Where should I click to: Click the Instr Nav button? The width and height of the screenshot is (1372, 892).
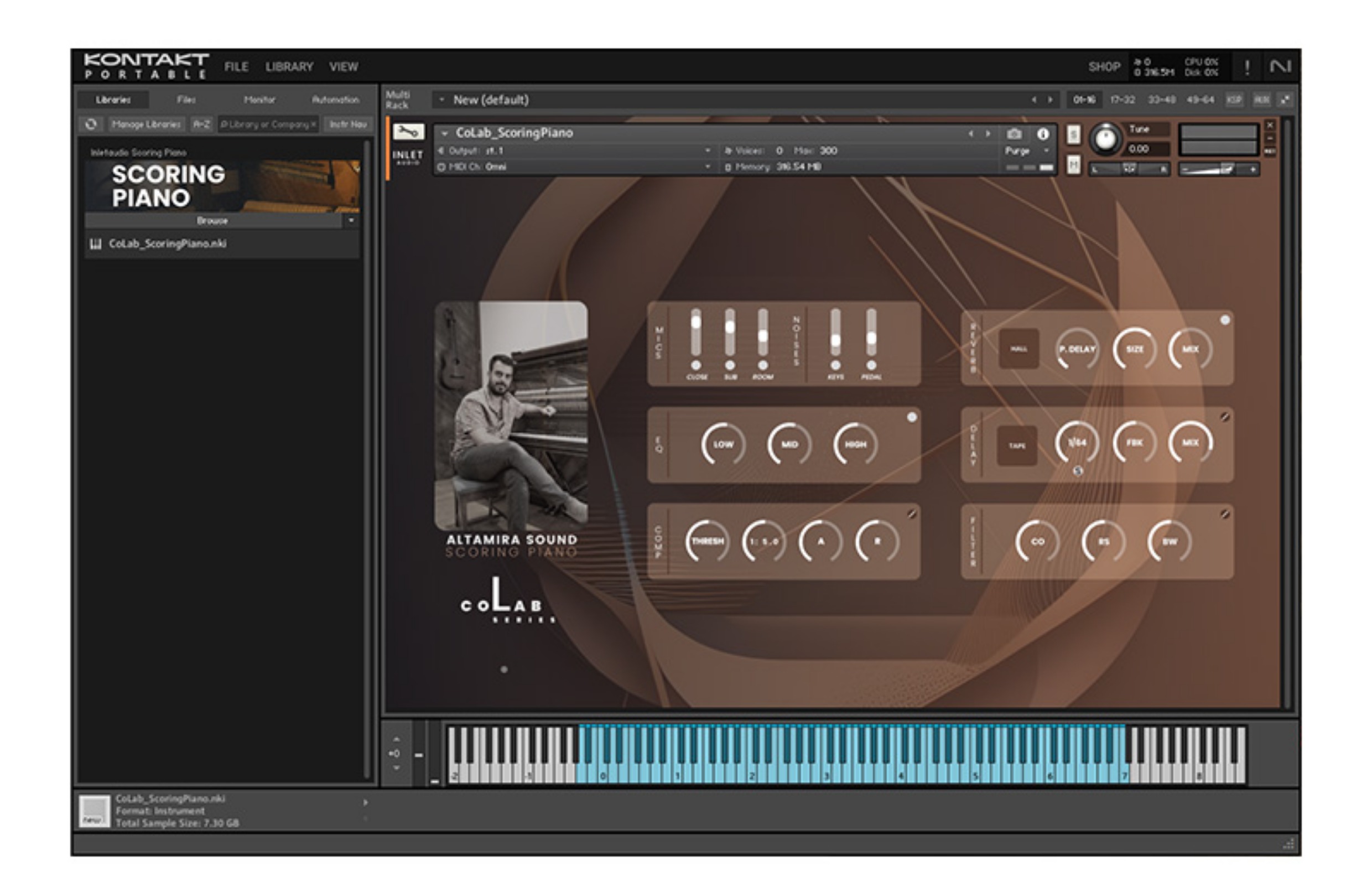click(348, 124)
